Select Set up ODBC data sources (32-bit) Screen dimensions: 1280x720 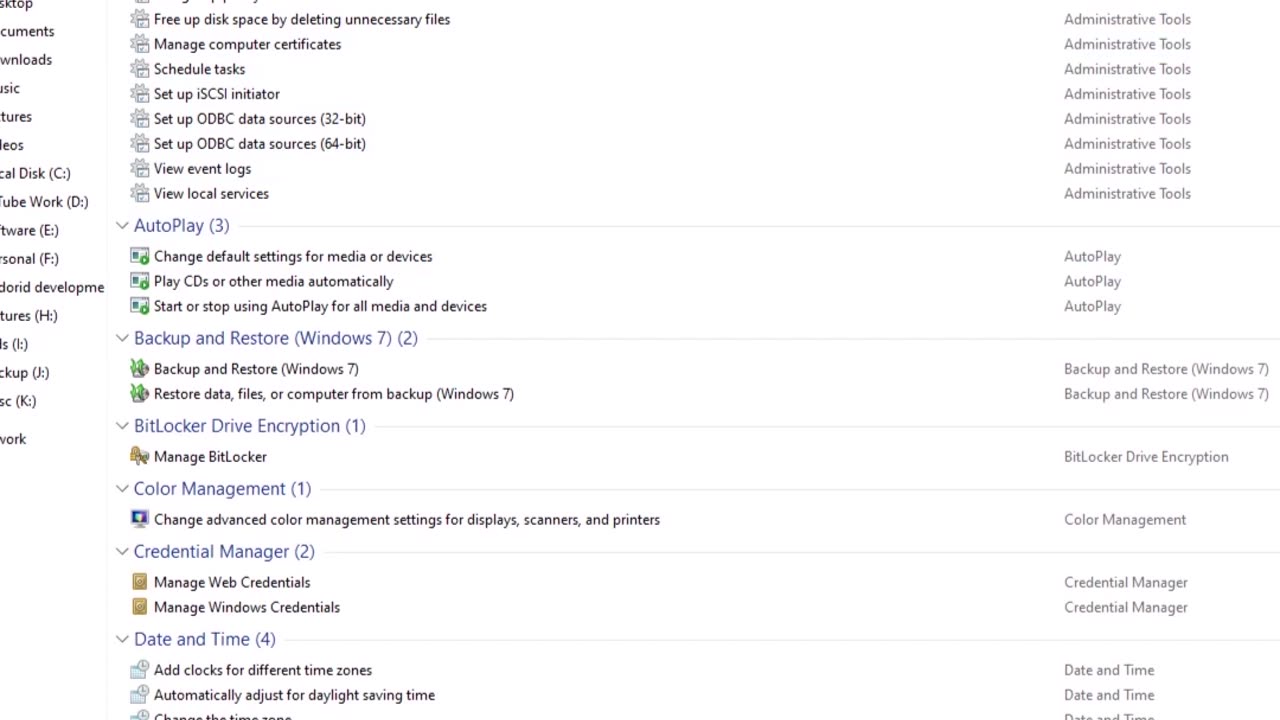tap(260, 119)
